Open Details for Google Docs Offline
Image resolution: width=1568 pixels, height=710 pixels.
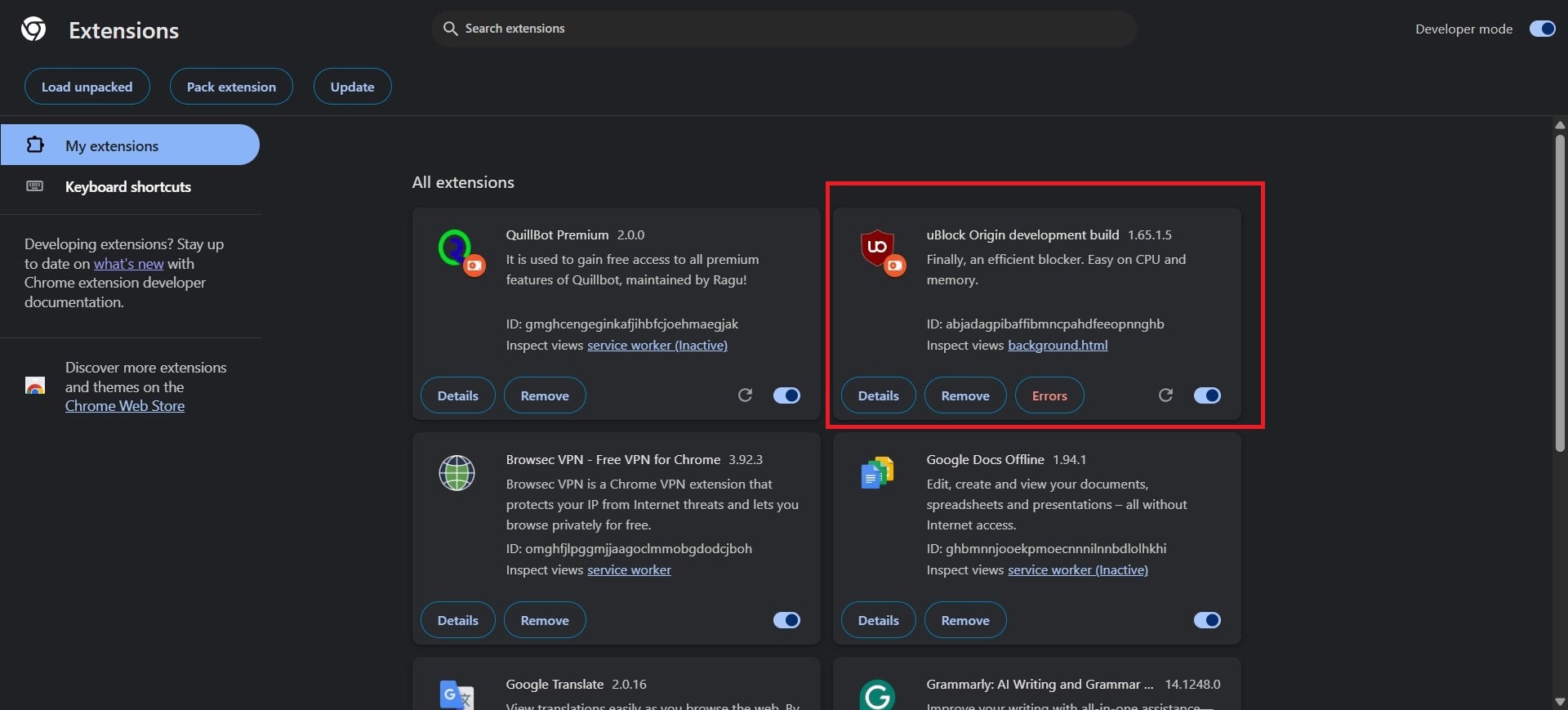(x=878, y=620)
